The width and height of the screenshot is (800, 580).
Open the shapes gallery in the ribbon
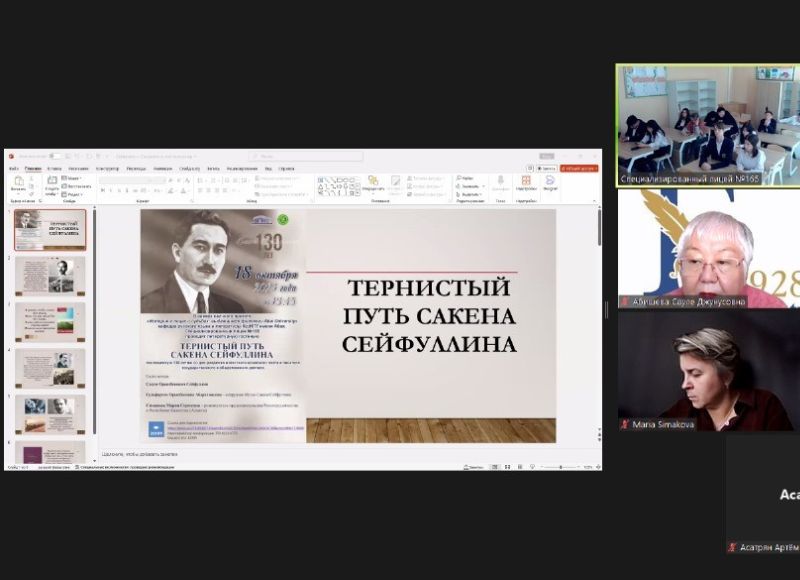pos(338,185)
